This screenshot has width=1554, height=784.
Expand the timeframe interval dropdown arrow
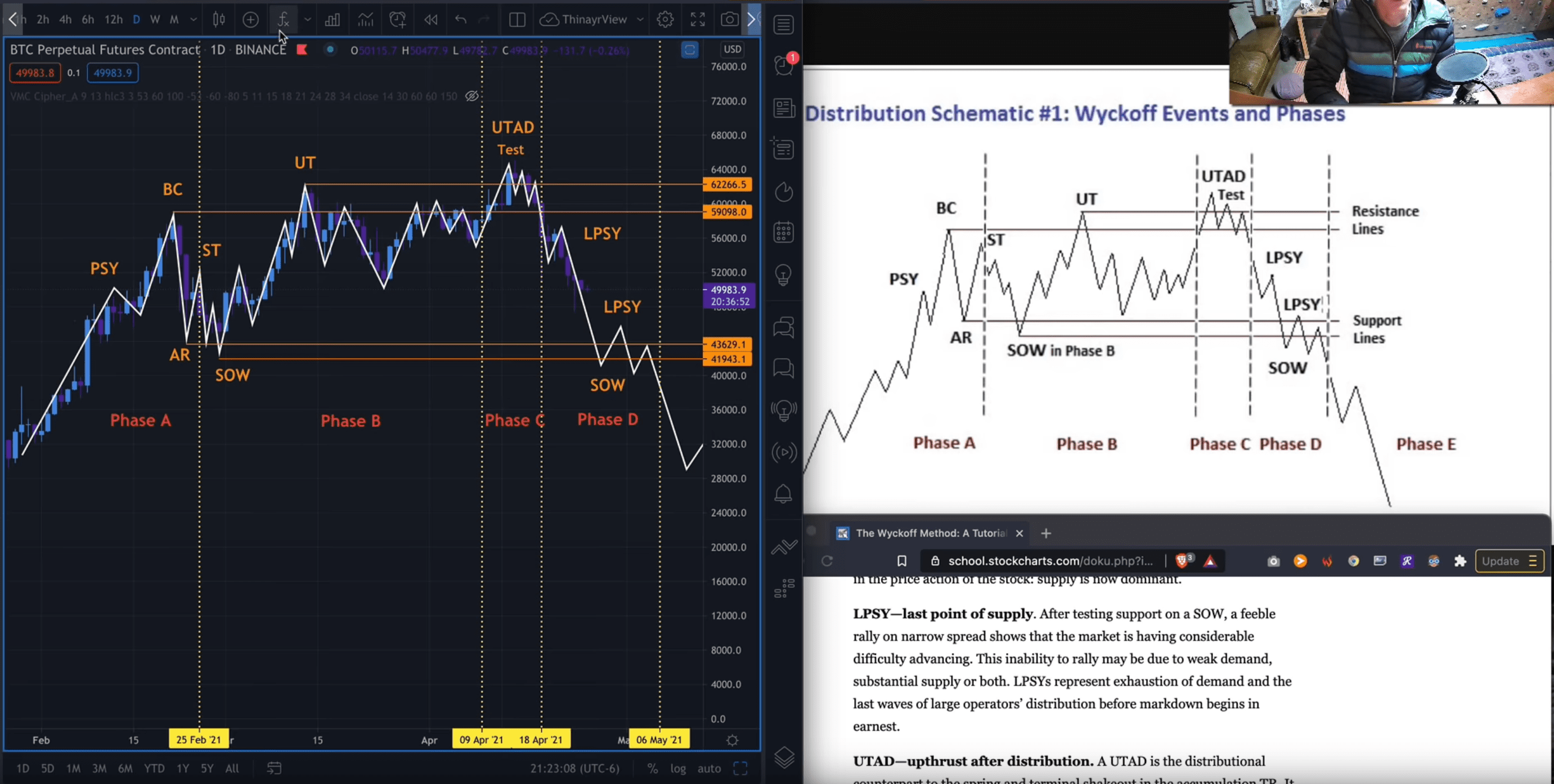193,19
